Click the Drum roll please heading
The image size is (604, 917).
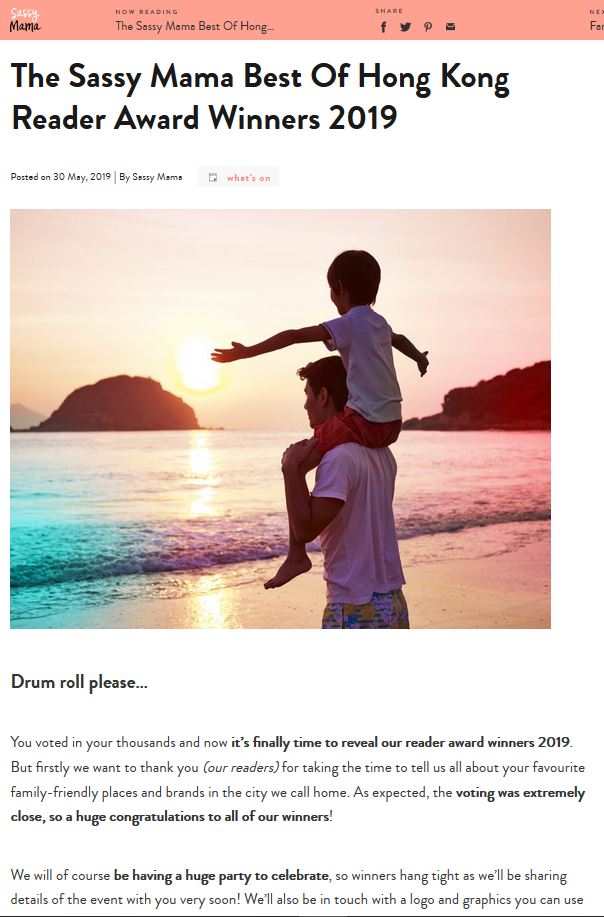[x=79, y=682]
